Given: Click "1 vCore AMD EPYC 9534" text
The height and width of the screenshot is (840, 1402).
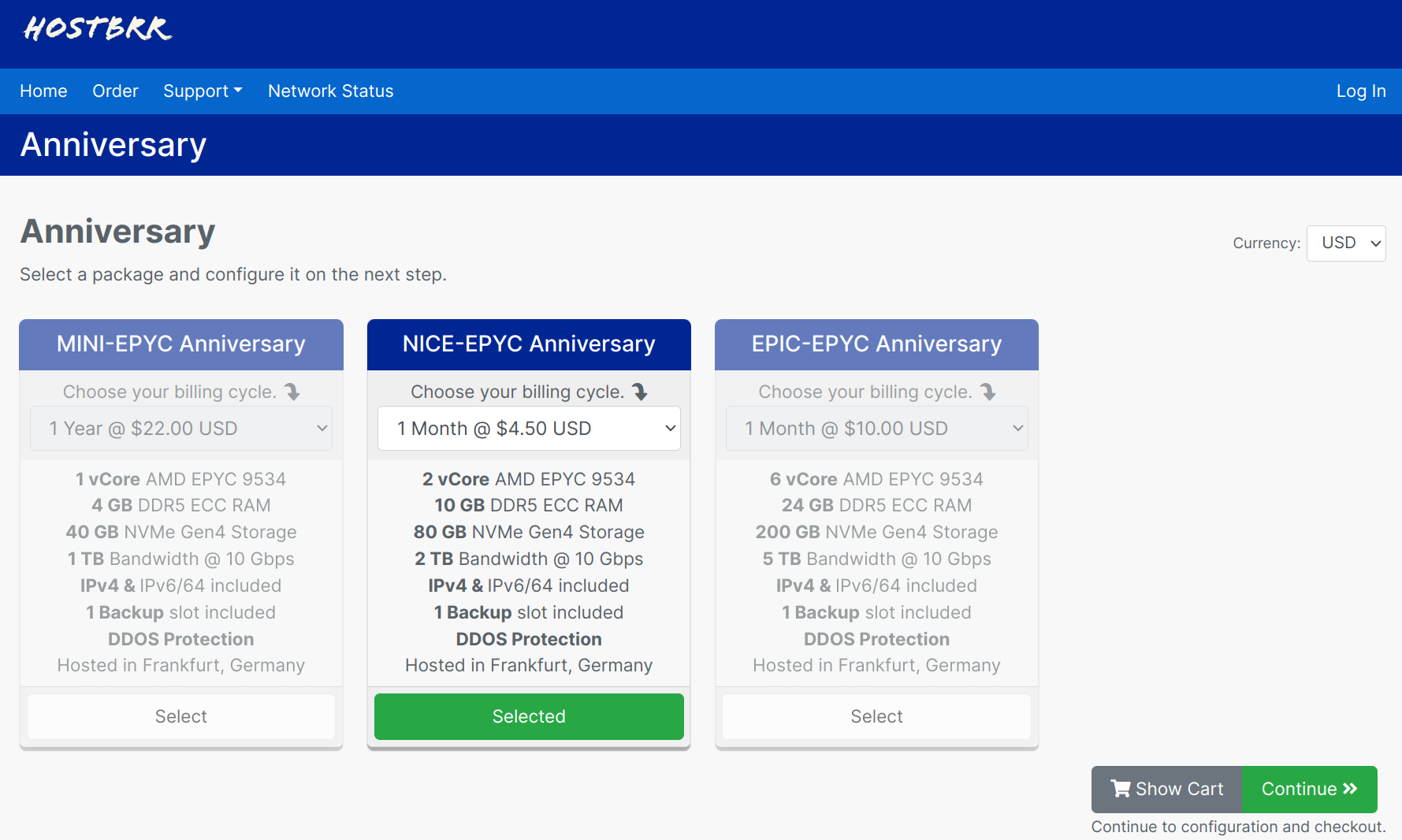Looking at the screenshot, I should [x=181, y=479].
